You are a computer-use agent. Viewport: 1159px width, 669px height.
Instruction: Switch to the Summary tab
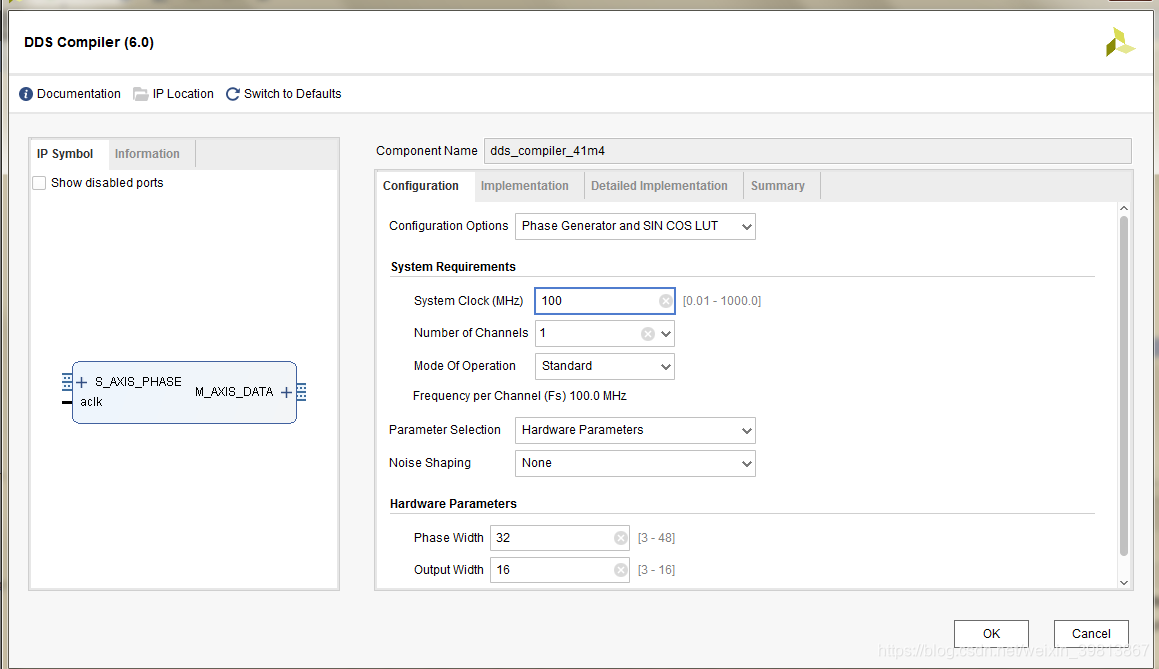point(778,186)
